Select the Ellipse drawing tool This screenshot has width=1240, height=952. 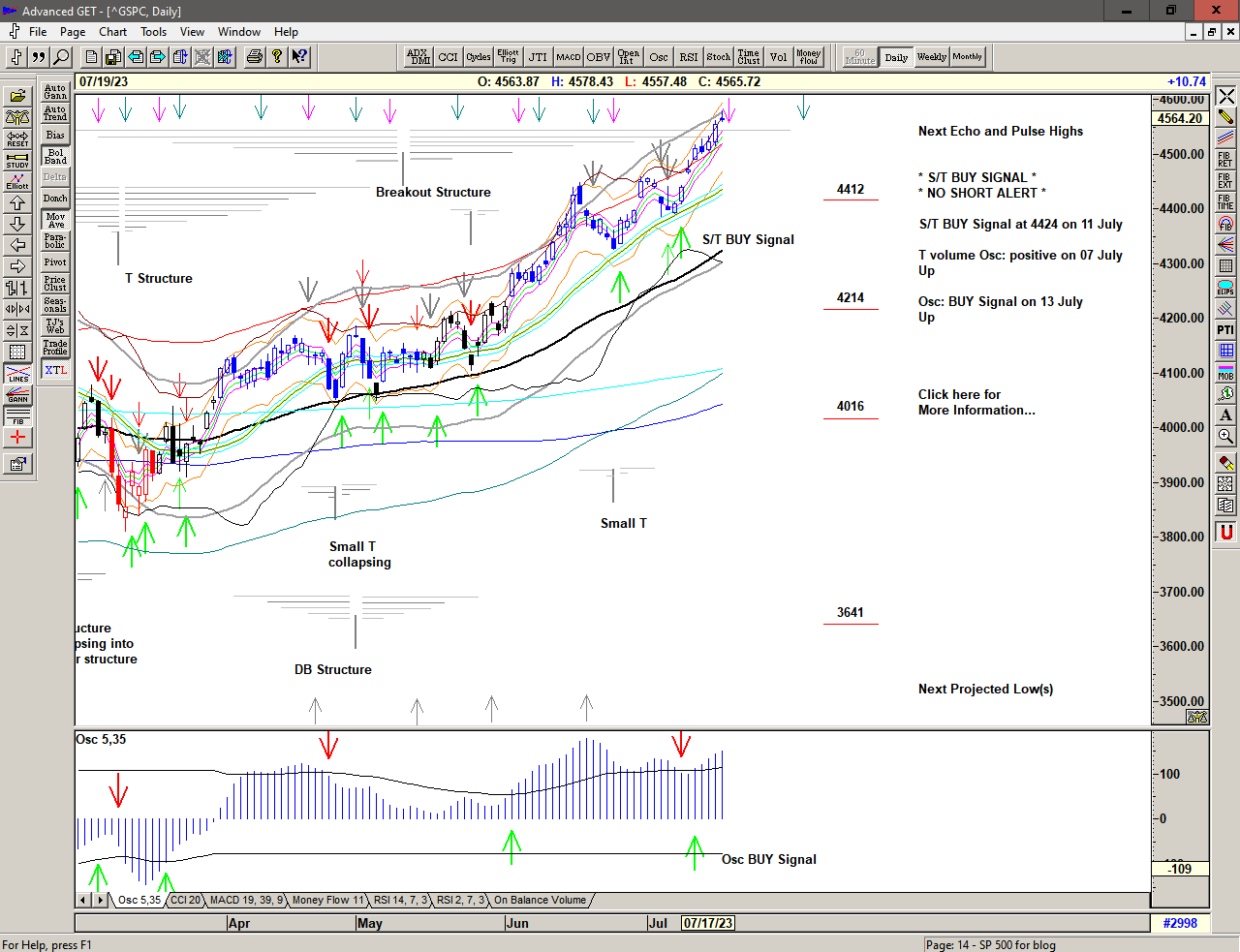(1225, 288)
